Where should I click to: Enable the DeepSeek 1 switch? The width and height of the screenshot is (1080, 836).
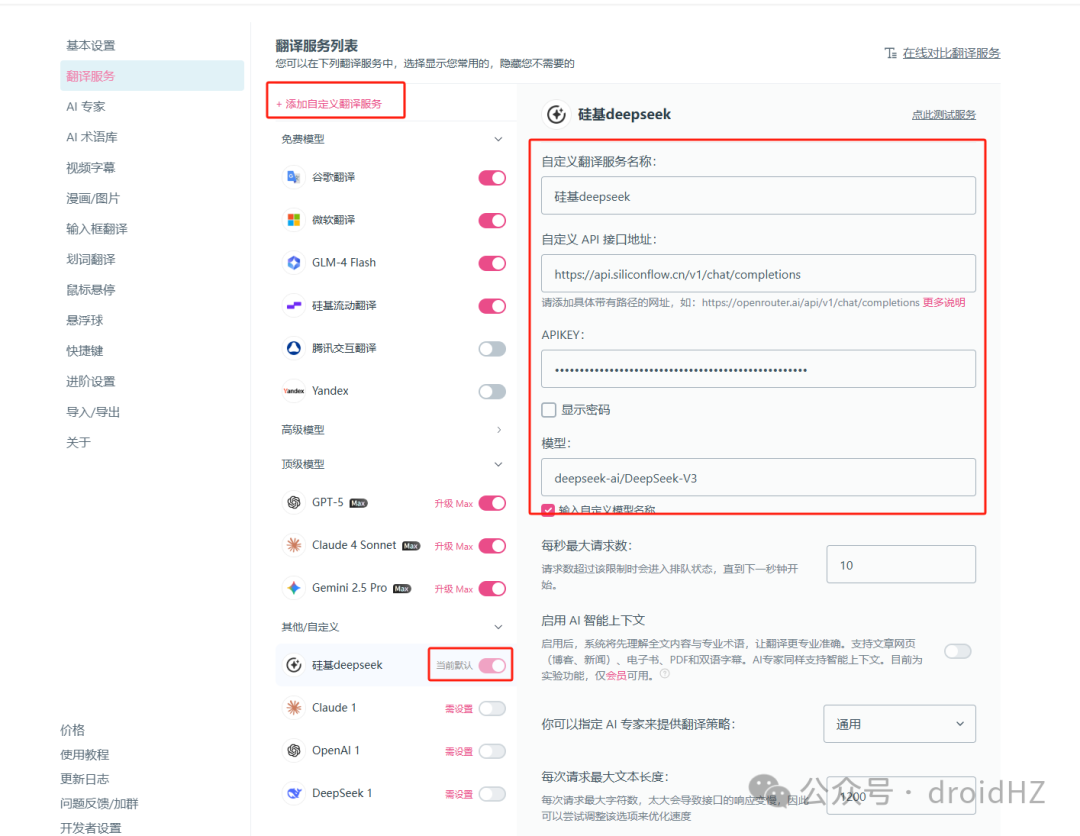492,793
